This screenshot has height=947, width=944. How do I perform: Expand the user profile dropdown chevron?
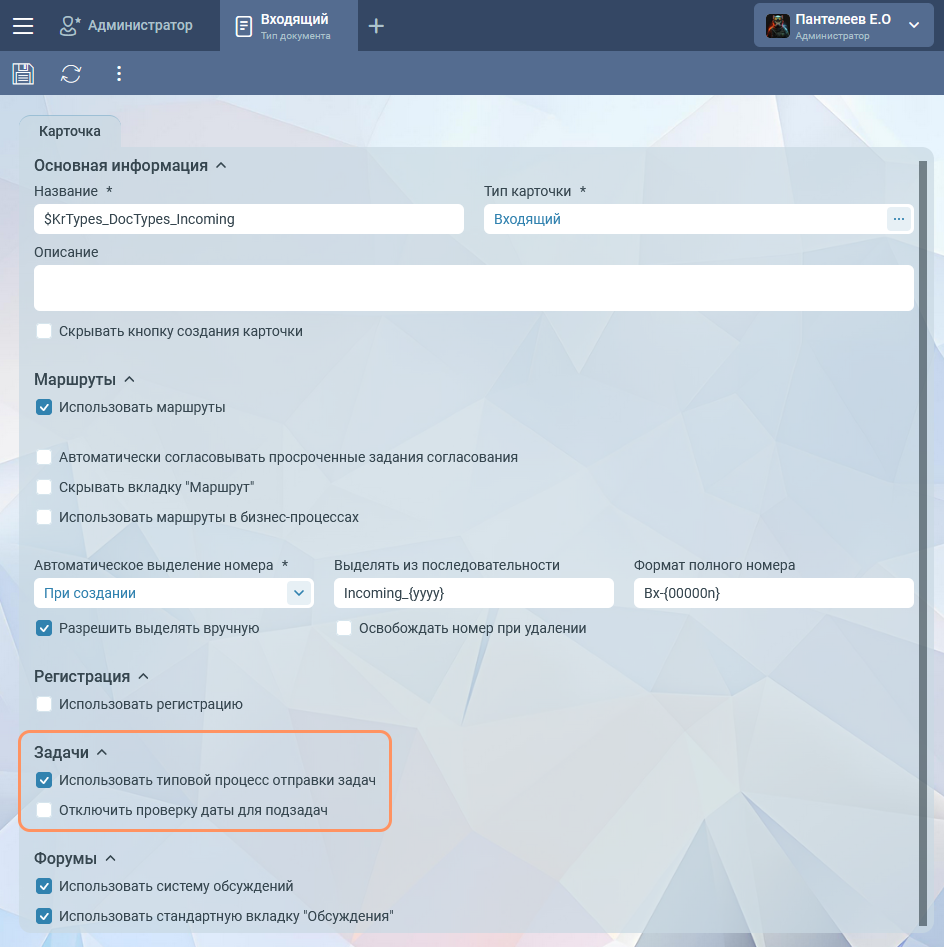coord(913,26)
